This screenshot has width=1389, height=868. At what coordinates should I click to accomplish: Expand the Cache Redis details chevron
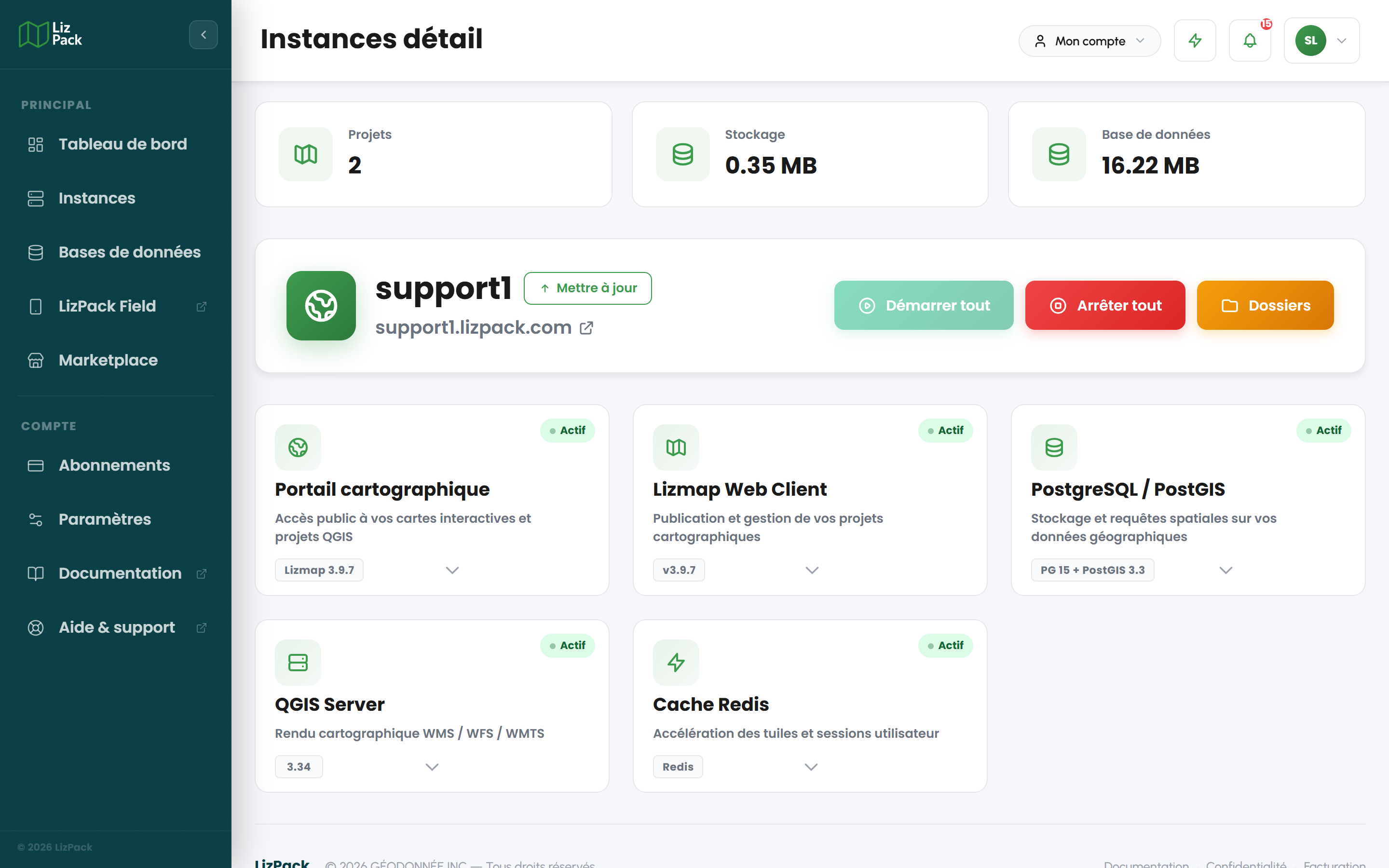(810, 767)
